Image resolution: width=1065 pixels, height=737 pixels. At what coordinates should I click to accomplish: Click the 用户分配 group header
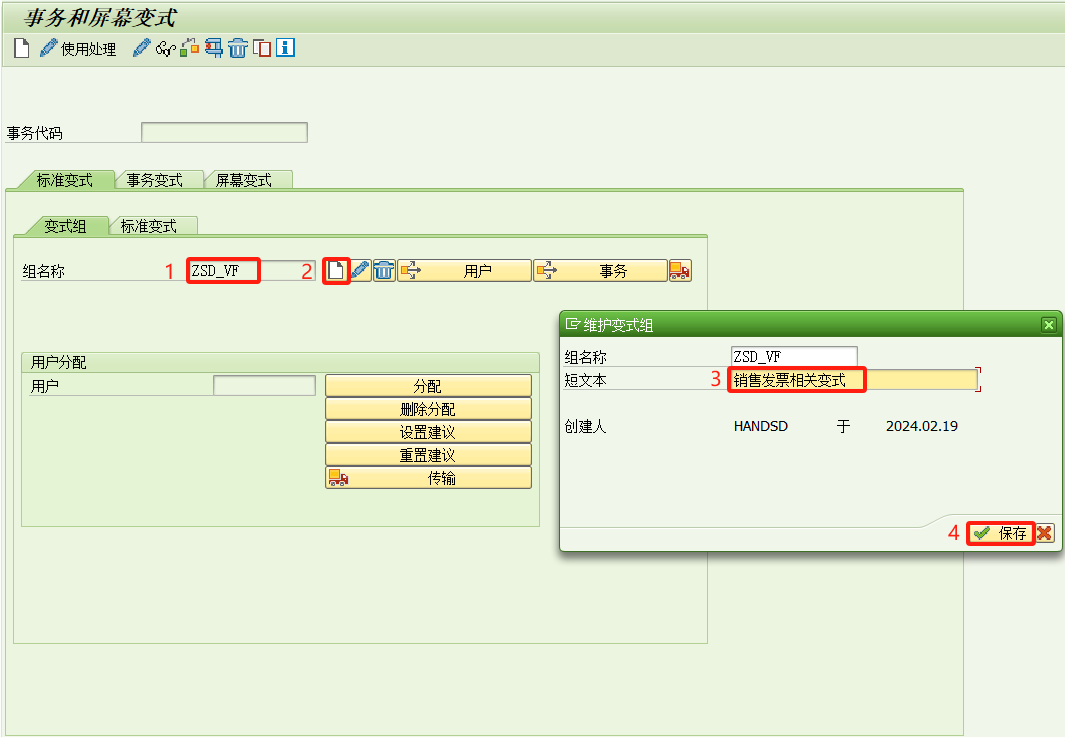[x=58, y=362]
